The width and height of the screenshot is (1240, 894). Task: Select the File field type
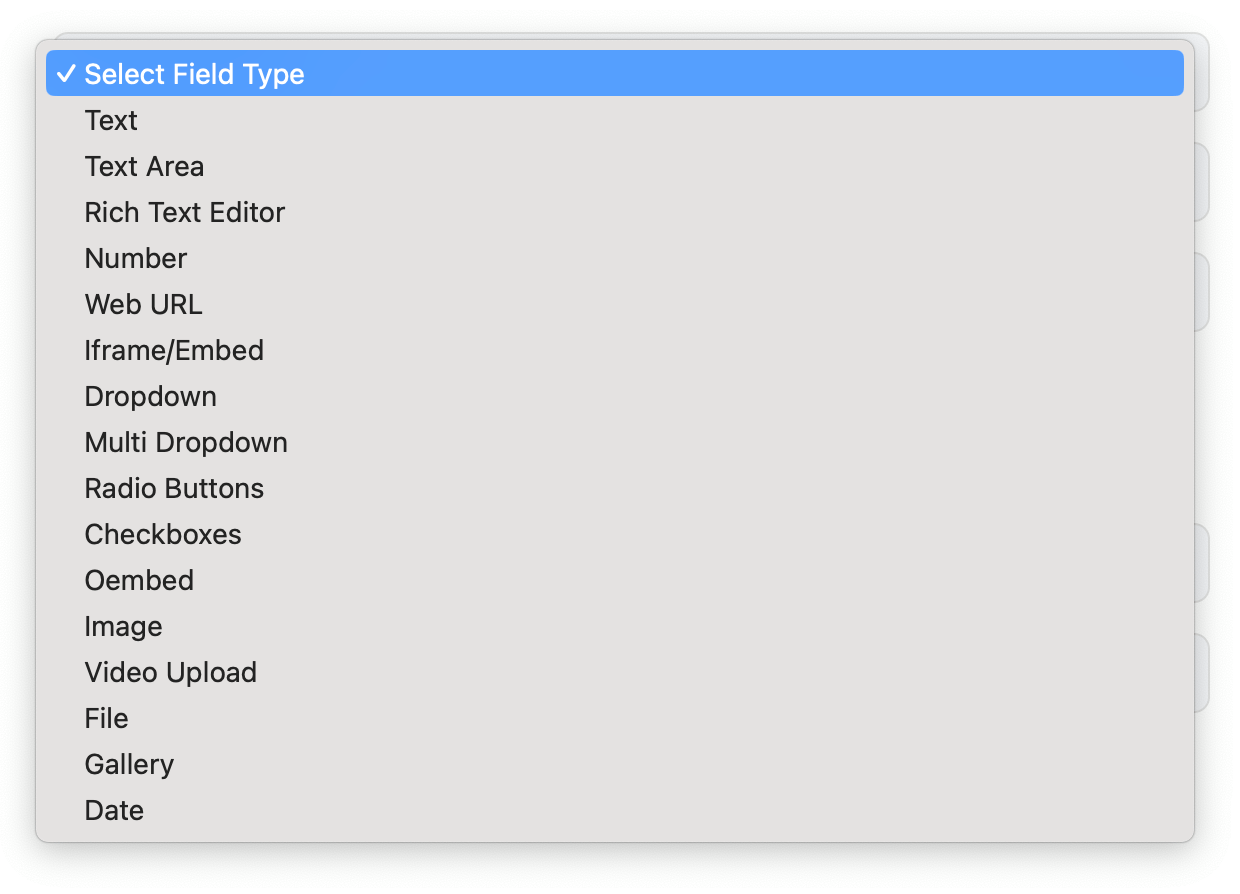coord(106,718)
